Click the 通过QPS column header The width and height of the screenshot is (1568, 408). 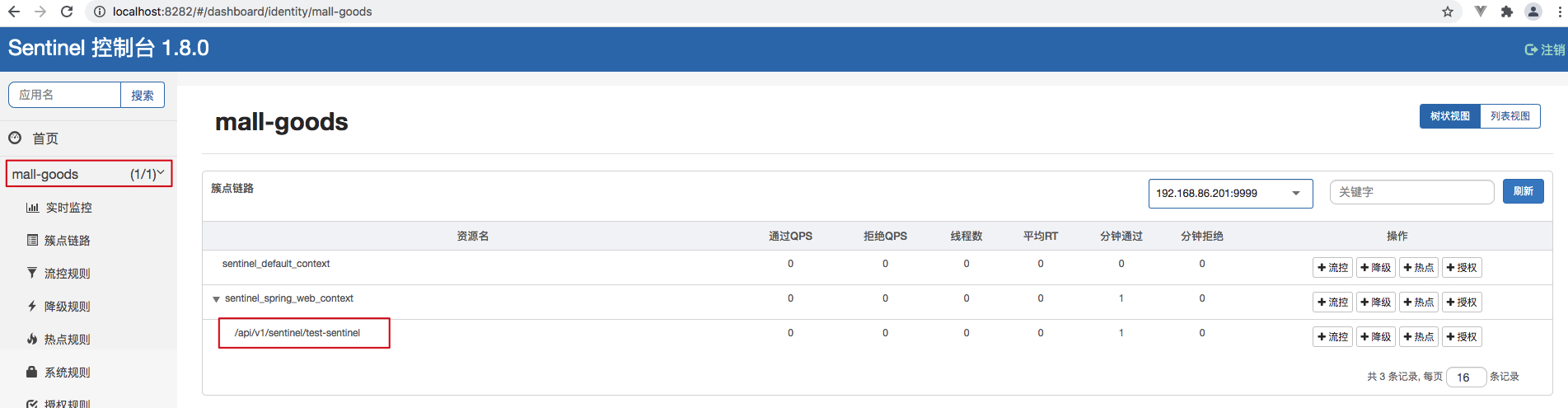click(x=790, y=236)
